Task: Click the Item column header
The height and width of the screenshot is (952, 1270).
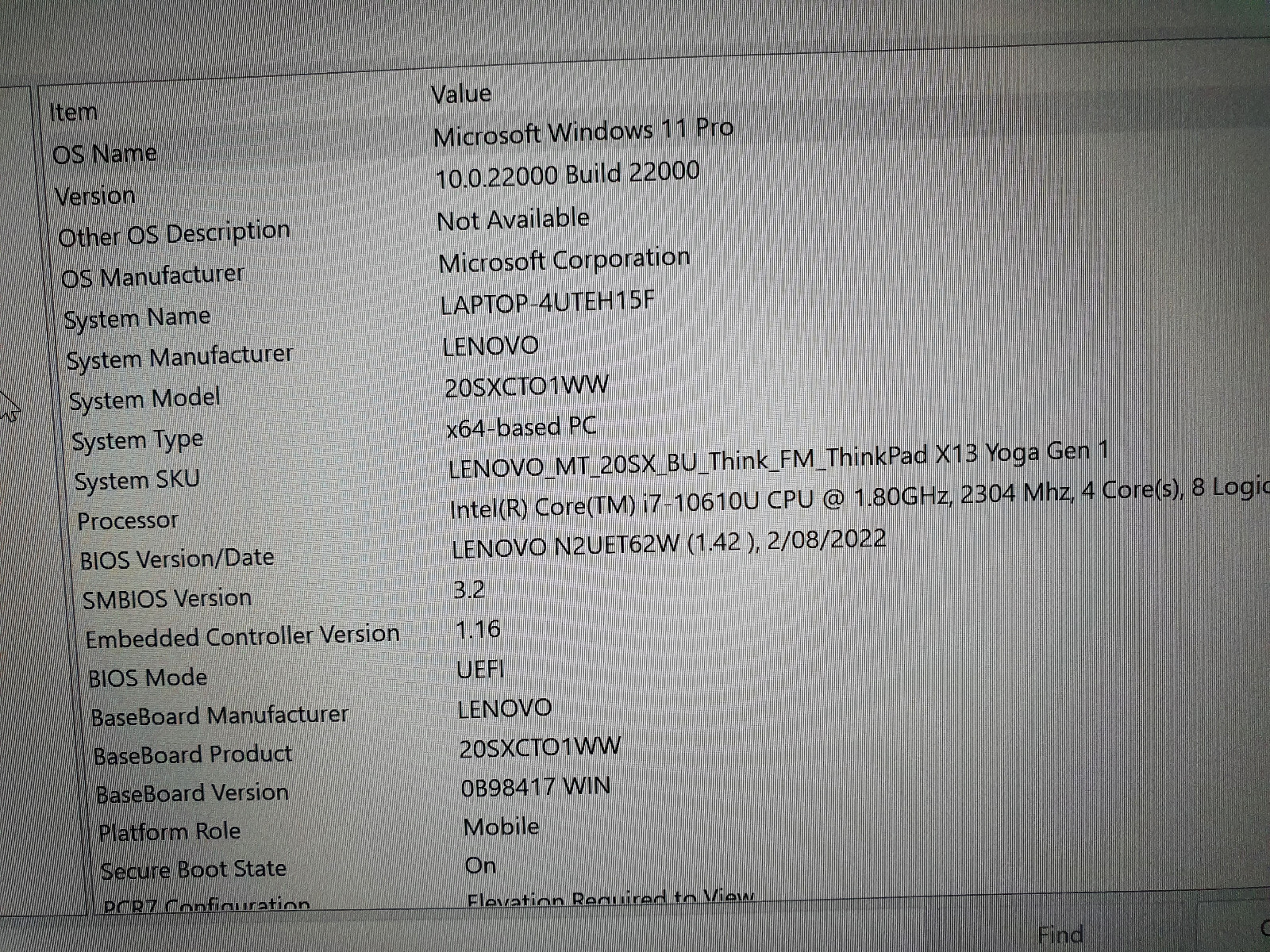Action: 74,112
